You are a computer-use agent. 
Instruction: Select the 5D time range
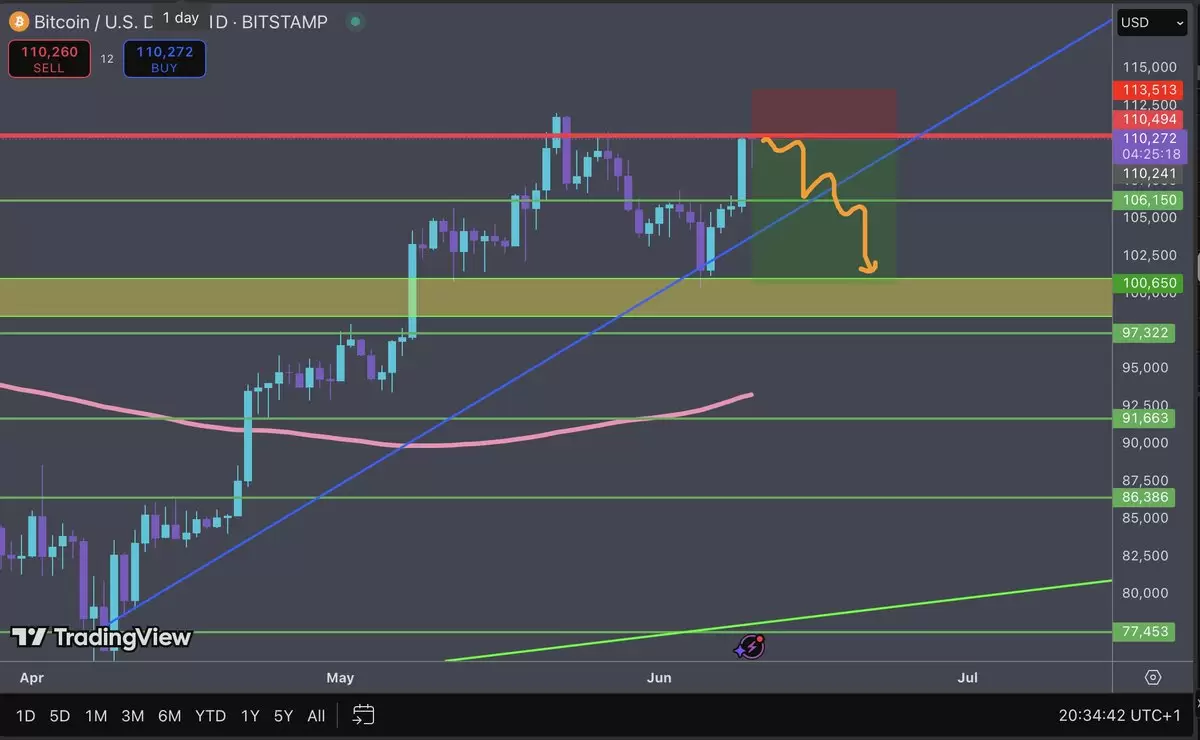pos(60,716)
